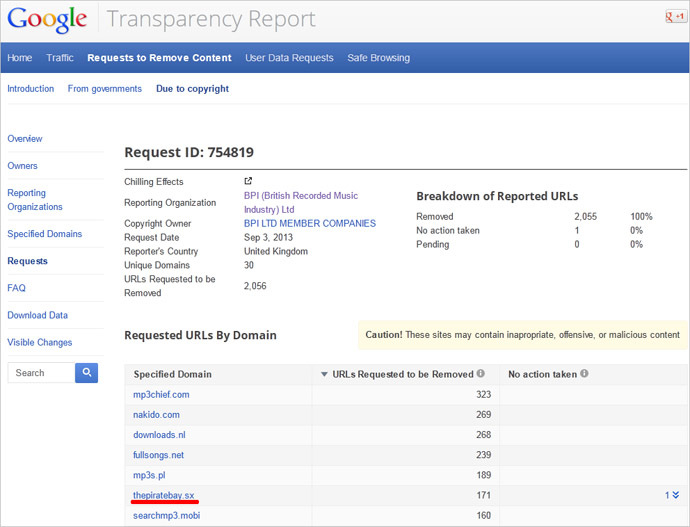Click the Transparency Report title text
Image resolution: width=690 pixels, height=527 pixels.
(211, 19)
